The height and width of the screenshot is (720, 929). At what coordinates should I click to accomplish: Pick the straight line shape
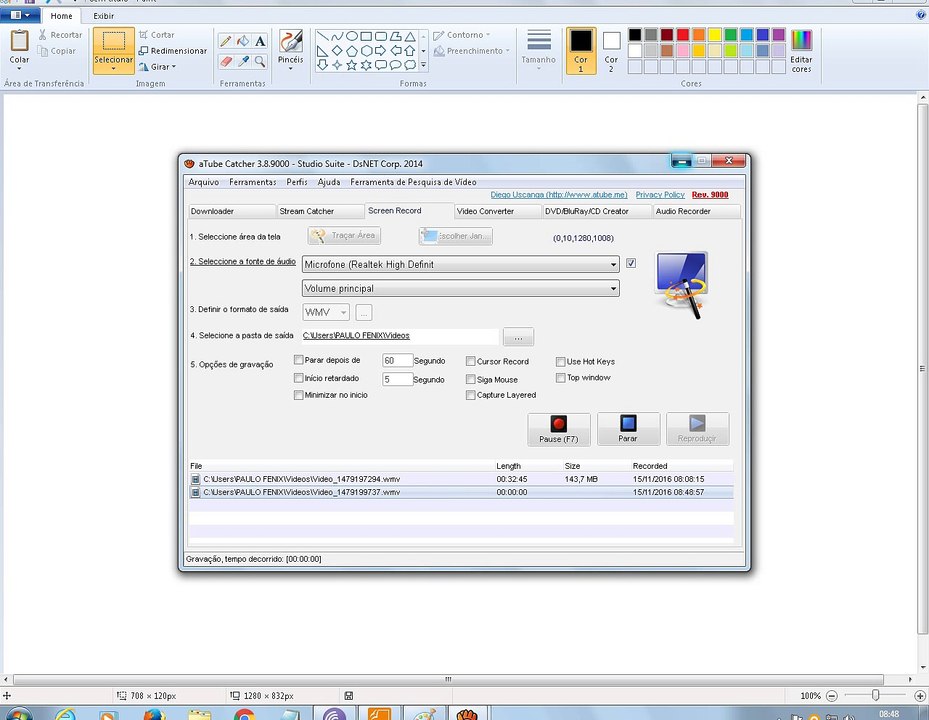tap(322, 36)
